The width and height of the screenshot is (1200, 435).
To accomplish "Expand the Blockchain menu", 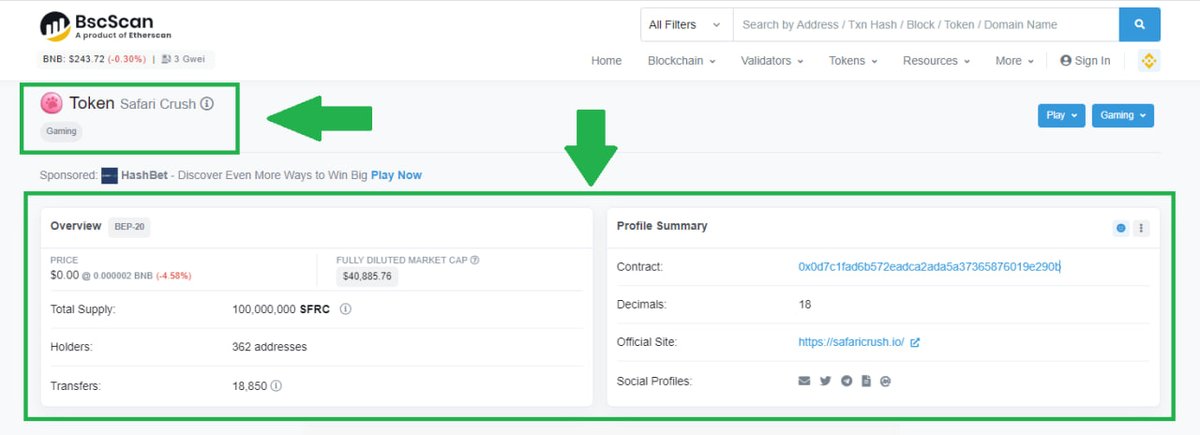I will coord(682,61).
